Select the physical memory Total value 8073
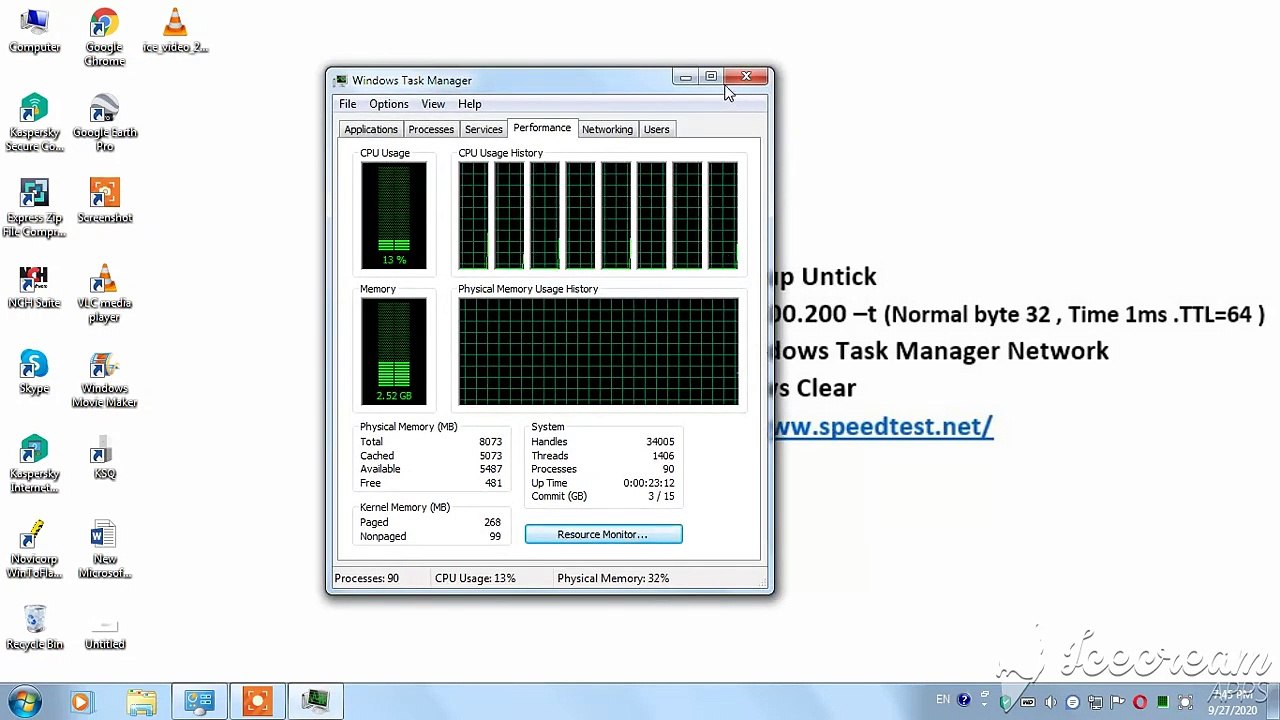The height and width of the screenshot is (720, 1280). coord(490,442)
